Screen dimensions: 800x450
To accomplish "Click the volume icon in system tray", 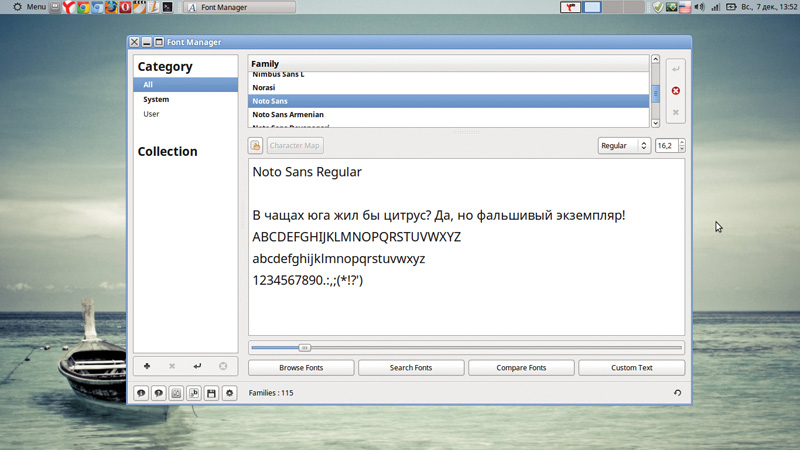I will pos(699,7).
